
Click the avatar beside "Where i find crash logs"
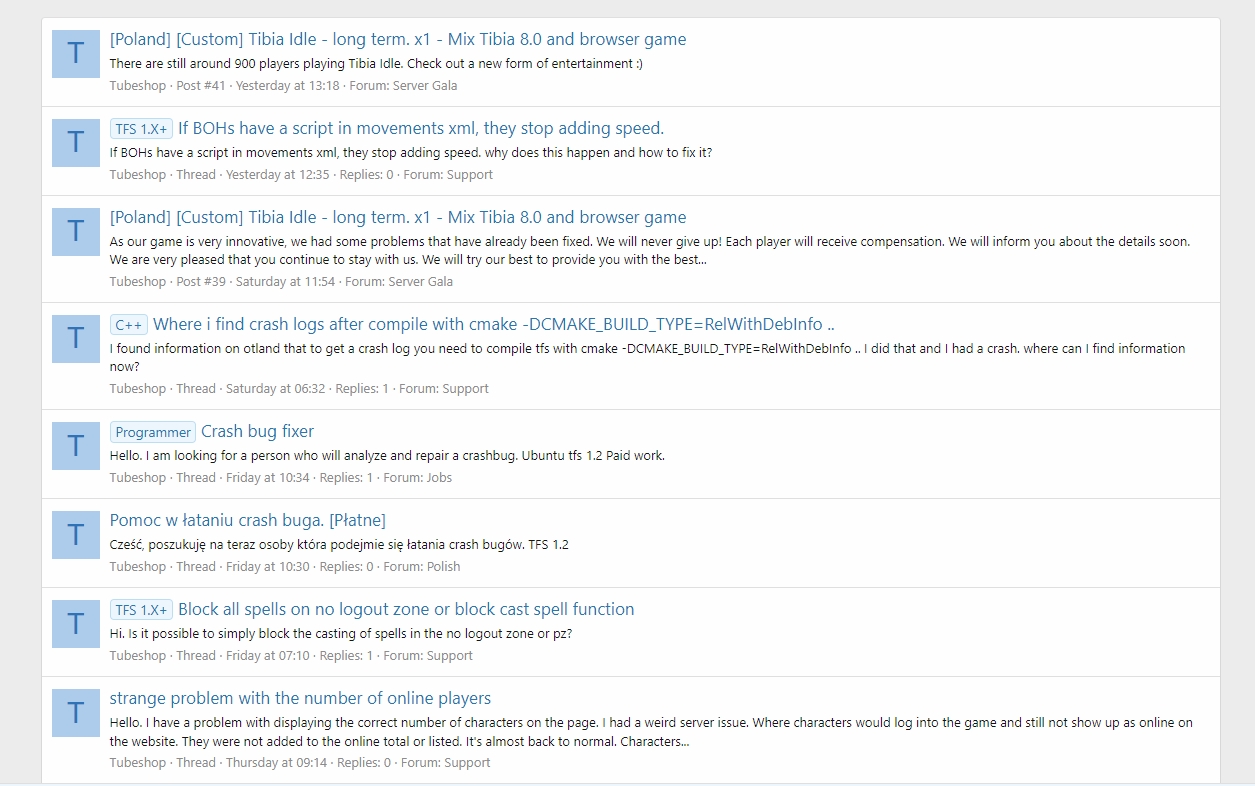[76, 339]
